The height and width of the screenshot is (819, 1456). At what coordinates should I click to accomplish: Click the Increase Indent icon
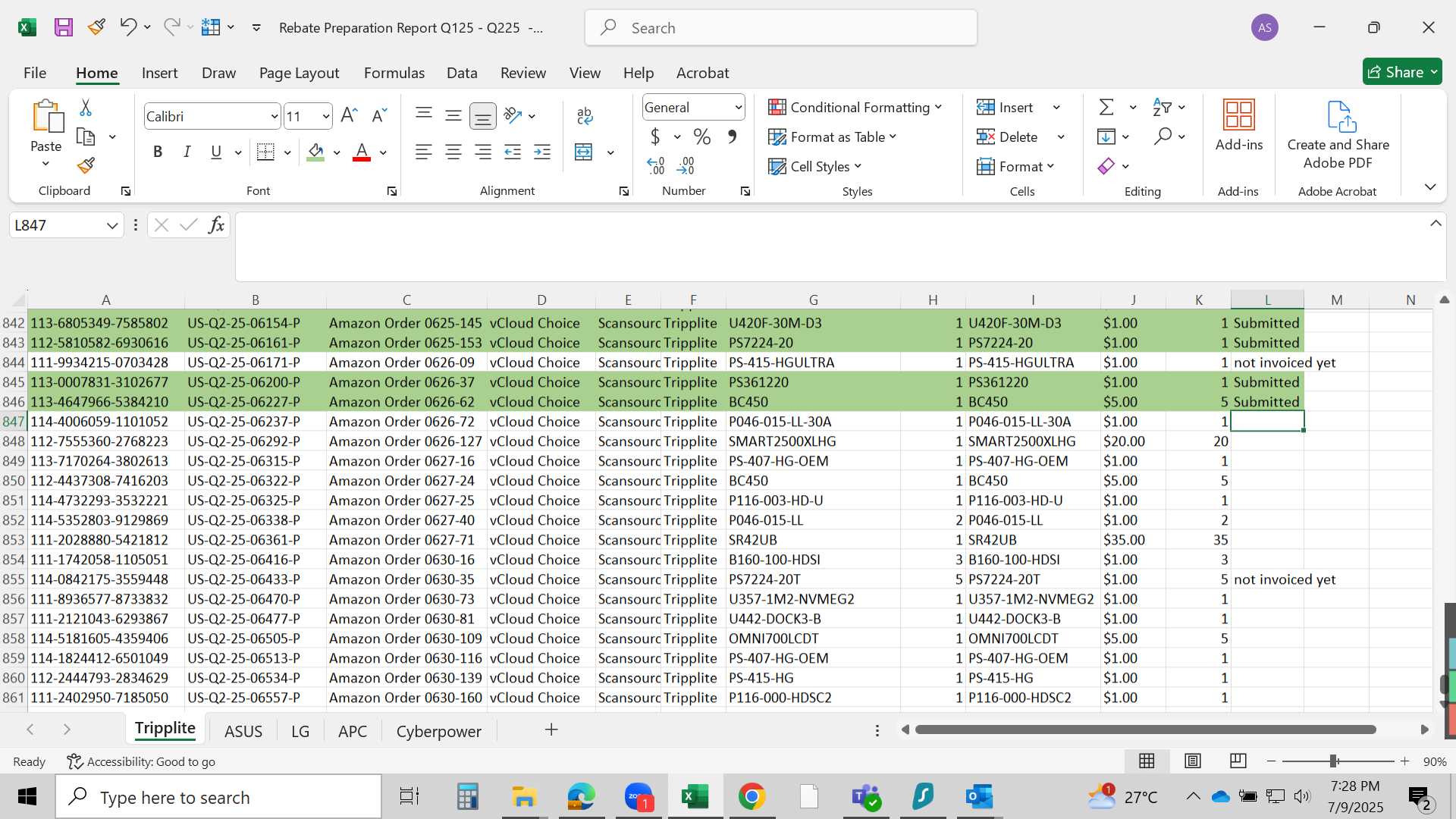[542, 152]
